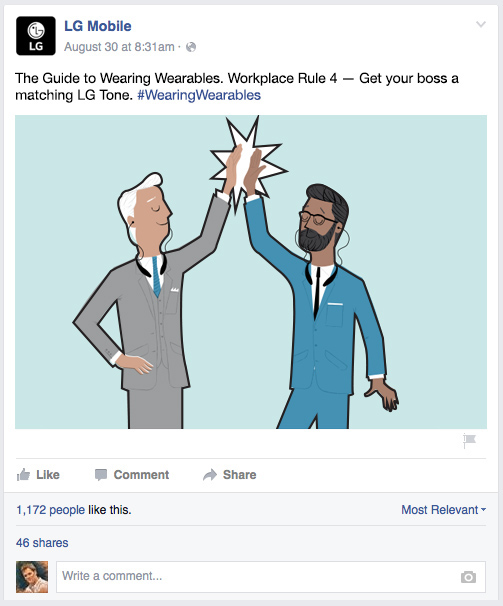
Task: Select the Comment button text
Action: coord(141,475)
